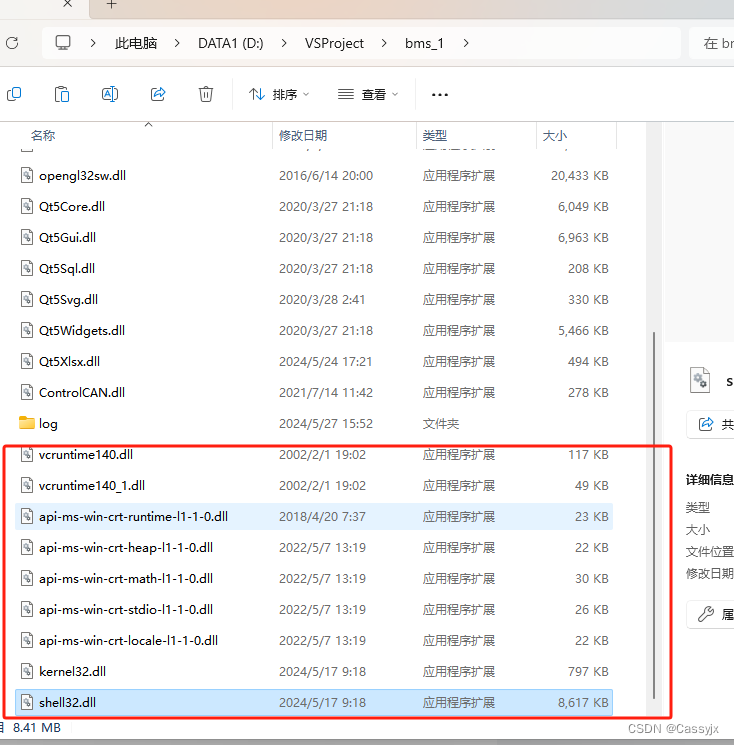
Task: Go to DATA1 (D:) in the breadcrumb
Action: click(230, 43)
